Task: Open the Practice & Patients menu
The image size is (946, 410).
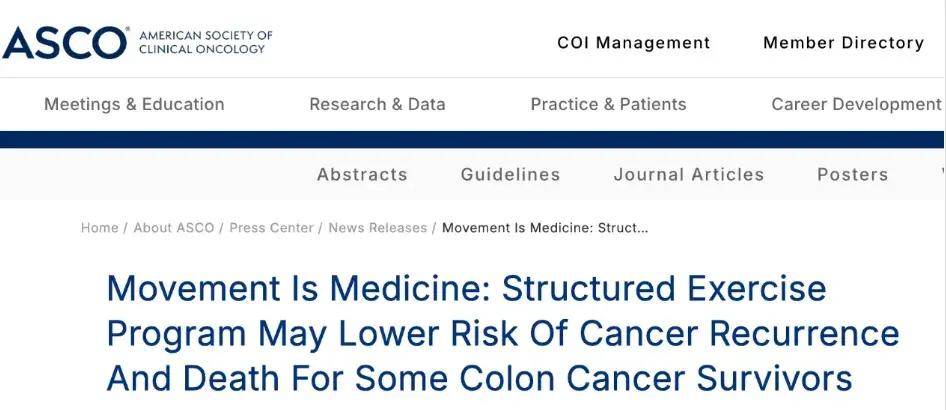Action: coord(608,104)
